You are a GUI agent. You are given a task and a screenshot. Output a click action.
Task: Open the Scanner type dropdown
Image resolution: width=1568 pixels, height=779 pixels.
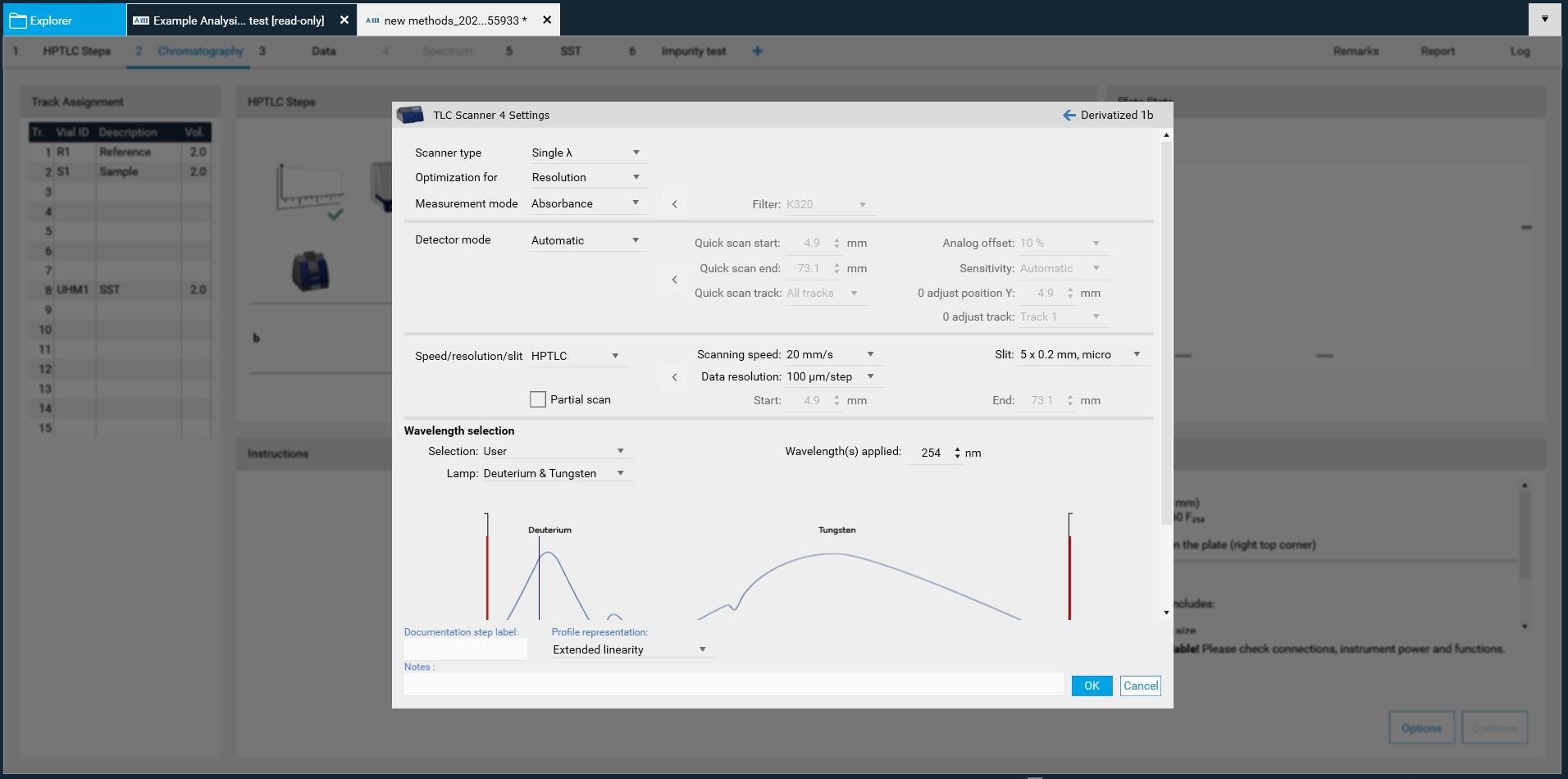click(636, 153)
